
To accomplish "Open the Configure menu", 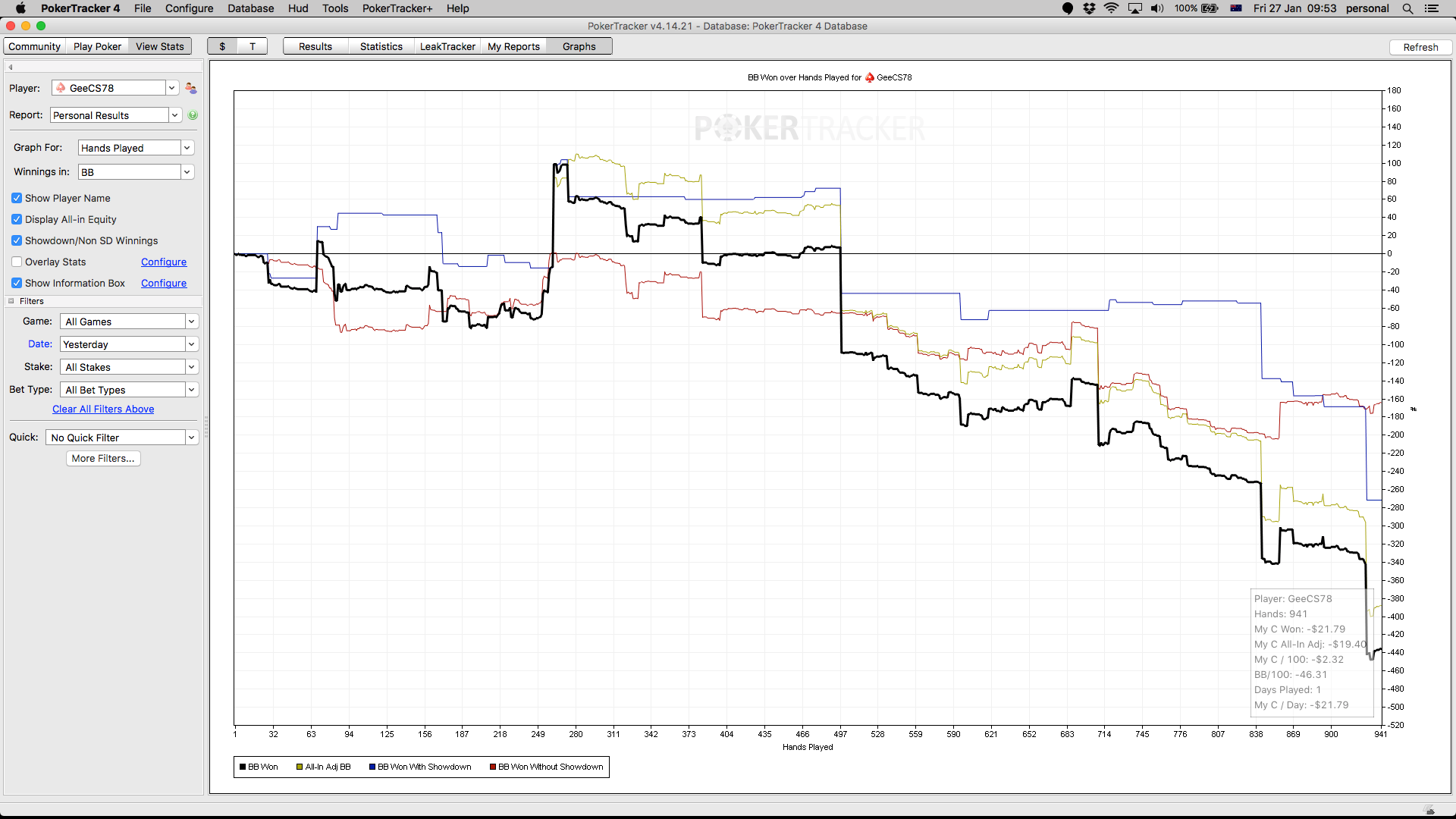I will pyautogui.click(x=189, y=8).
